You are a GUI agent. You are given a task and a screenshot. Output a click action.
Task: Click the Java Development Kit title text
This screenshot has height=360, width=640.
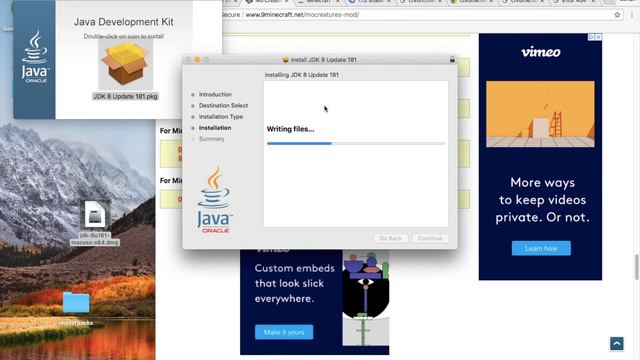click(x=123, y=22)
